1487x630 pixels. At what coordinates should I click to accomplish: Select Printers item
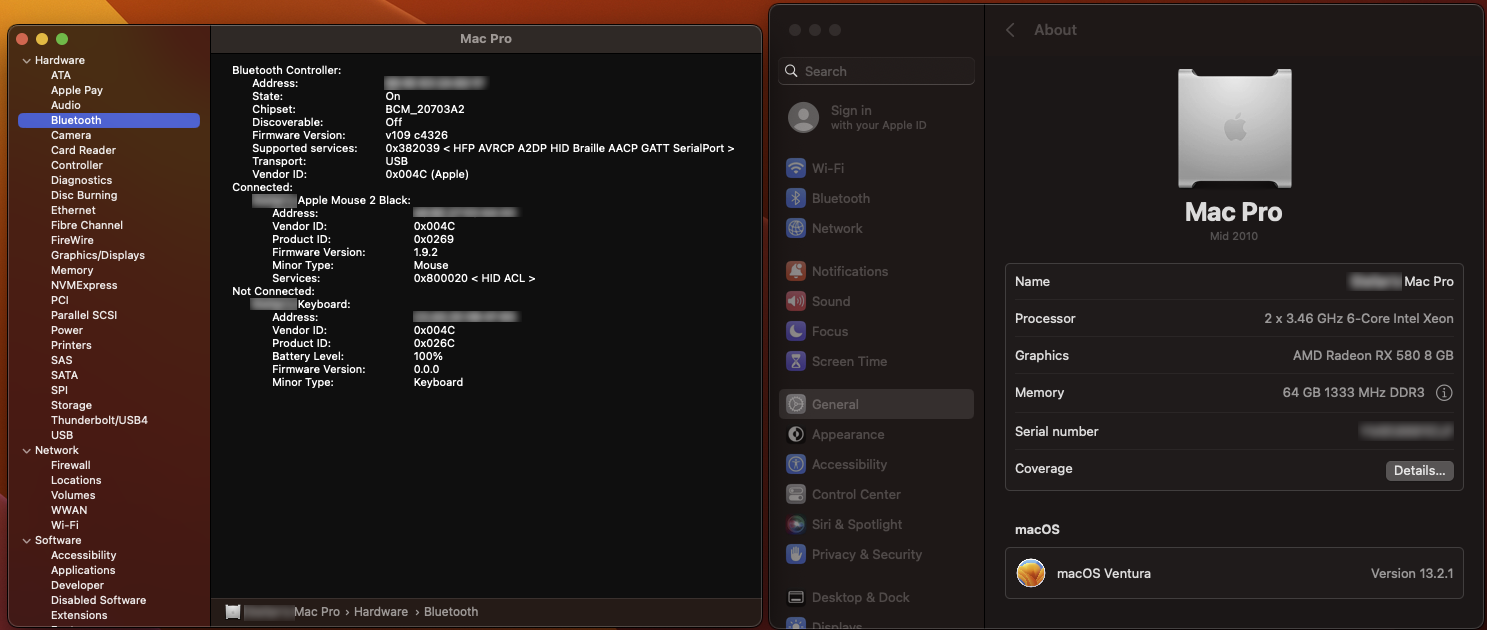point(71,345)
